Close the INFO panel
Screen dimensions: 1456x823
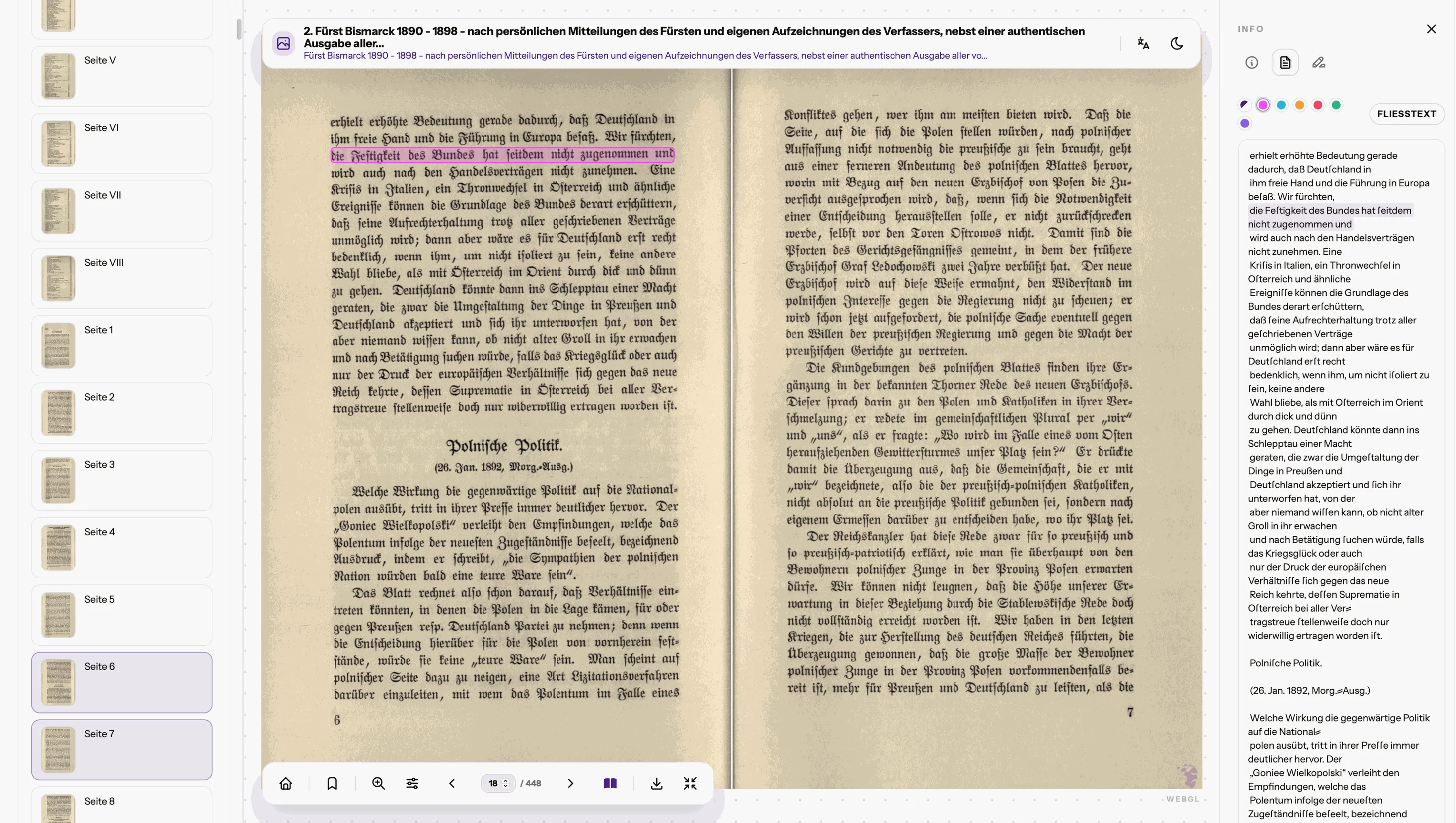point(1431,29)
